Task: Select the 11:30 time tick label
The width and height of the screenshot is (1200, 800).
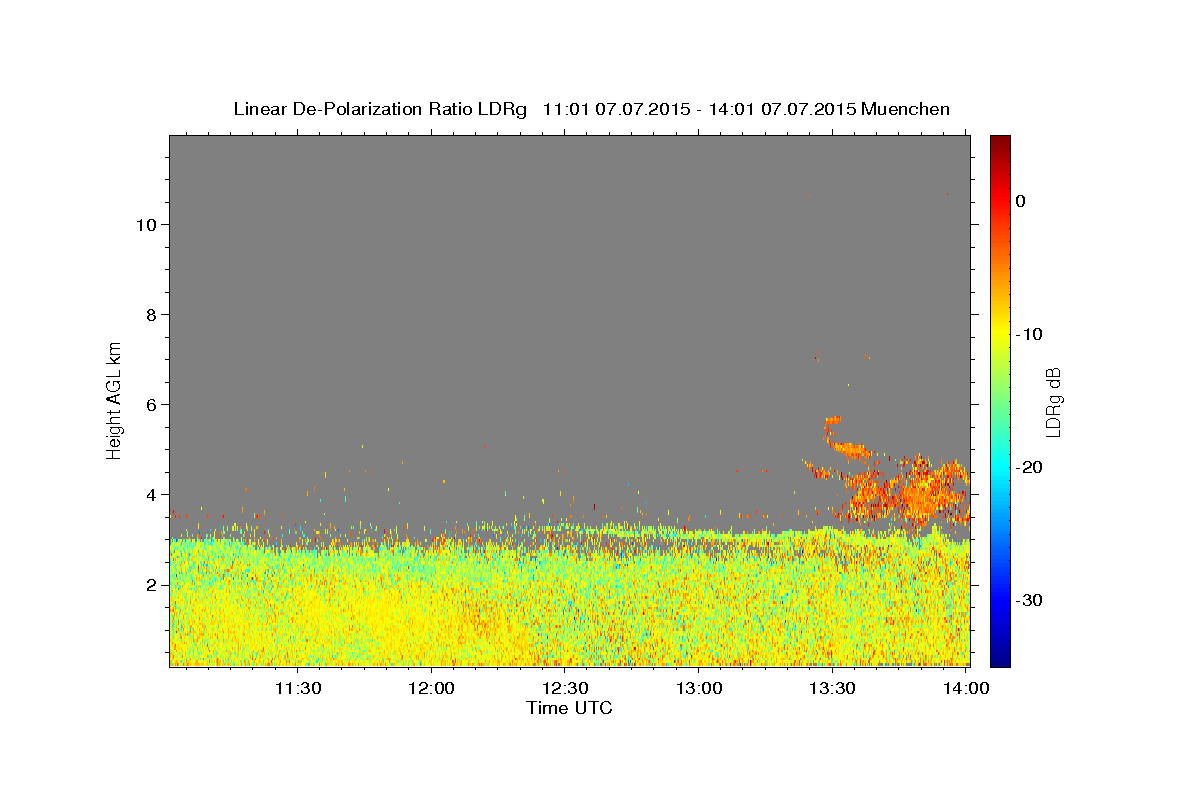Action: pyautogui.click(x=298, y=689)
